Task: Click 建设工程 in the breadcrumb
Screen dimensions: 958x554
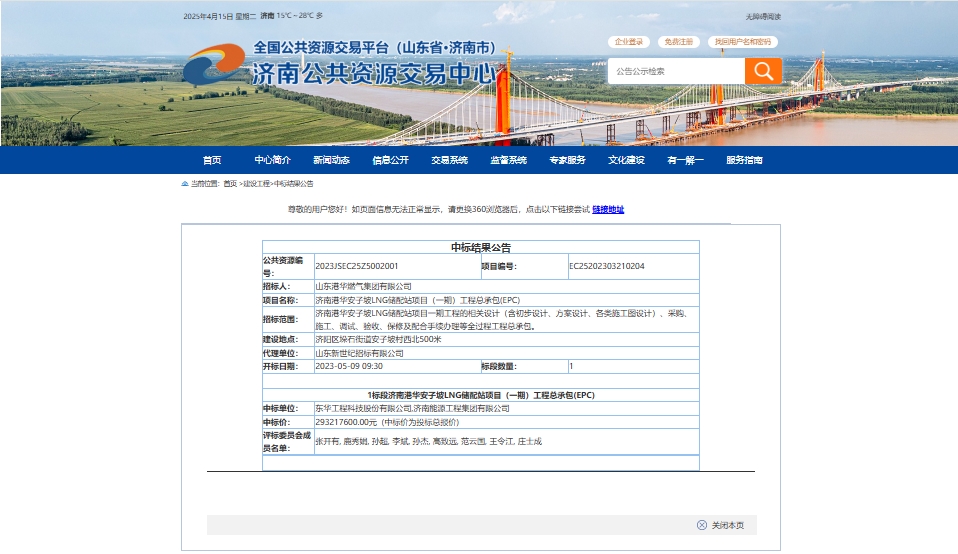Action: coord(256,184)
